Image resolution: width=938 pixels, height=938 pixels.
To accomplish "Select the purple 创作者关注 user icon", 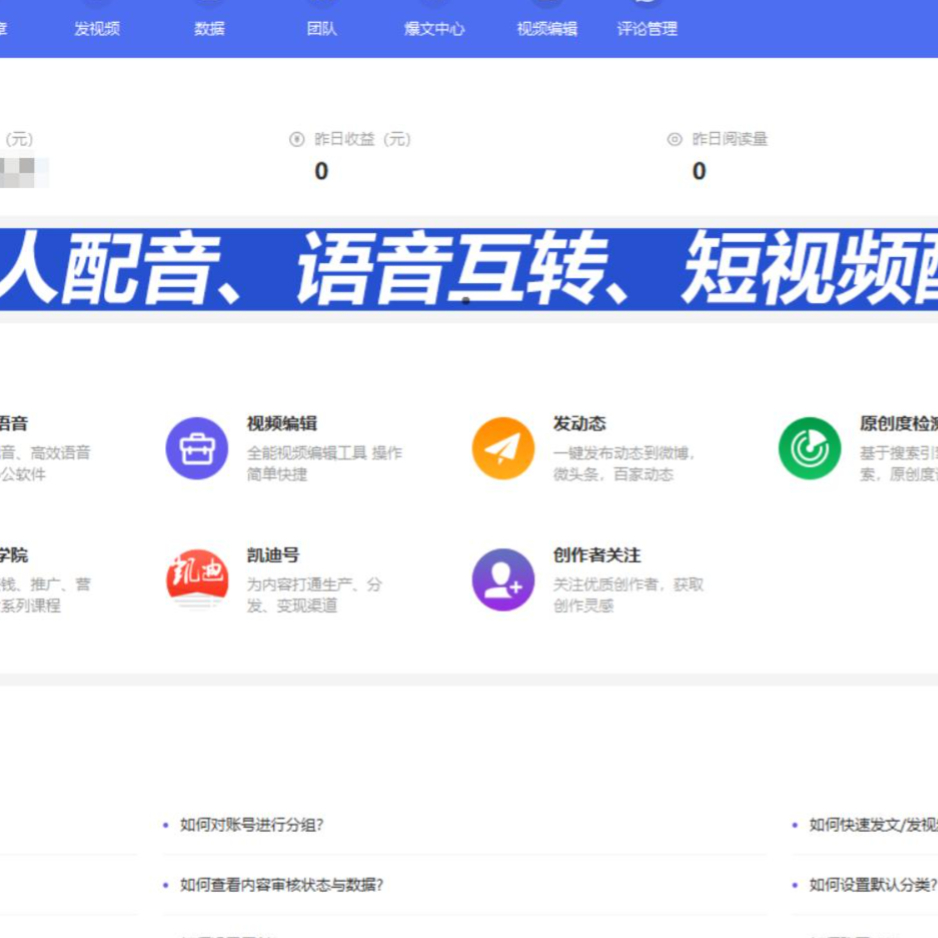I will 503,580.
